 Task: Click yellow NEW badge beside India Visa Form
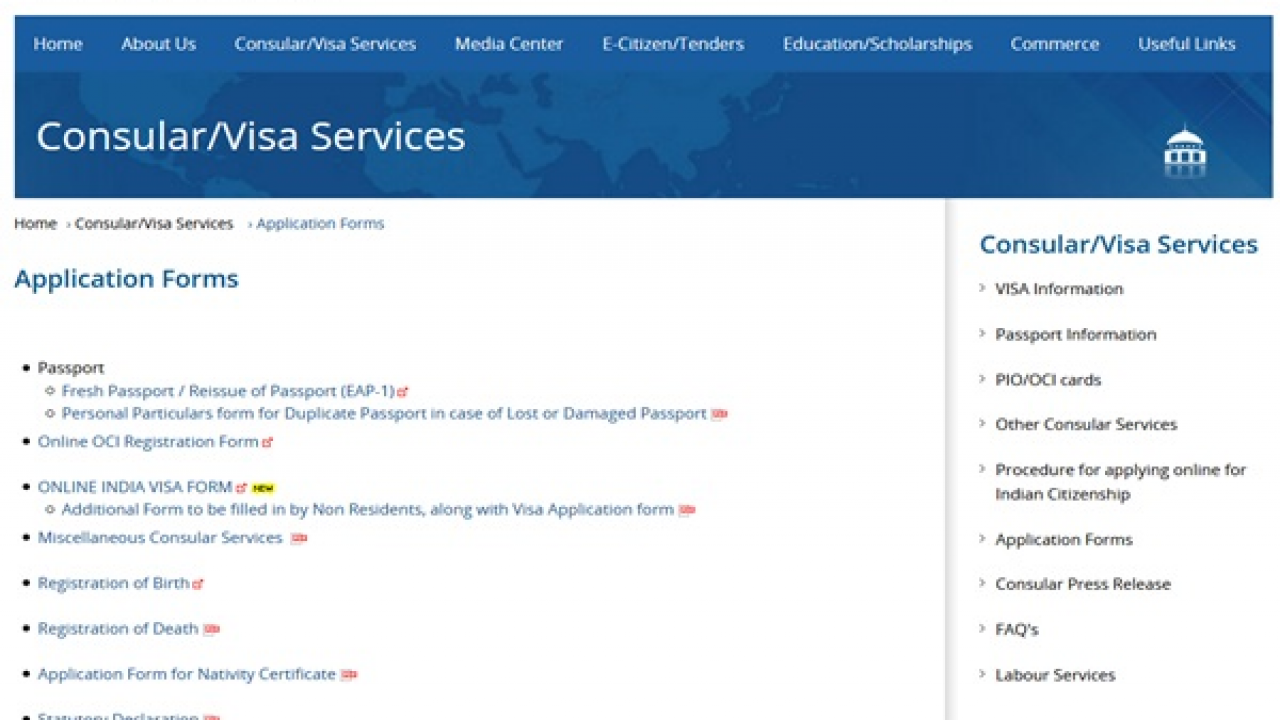pos(263,488)
